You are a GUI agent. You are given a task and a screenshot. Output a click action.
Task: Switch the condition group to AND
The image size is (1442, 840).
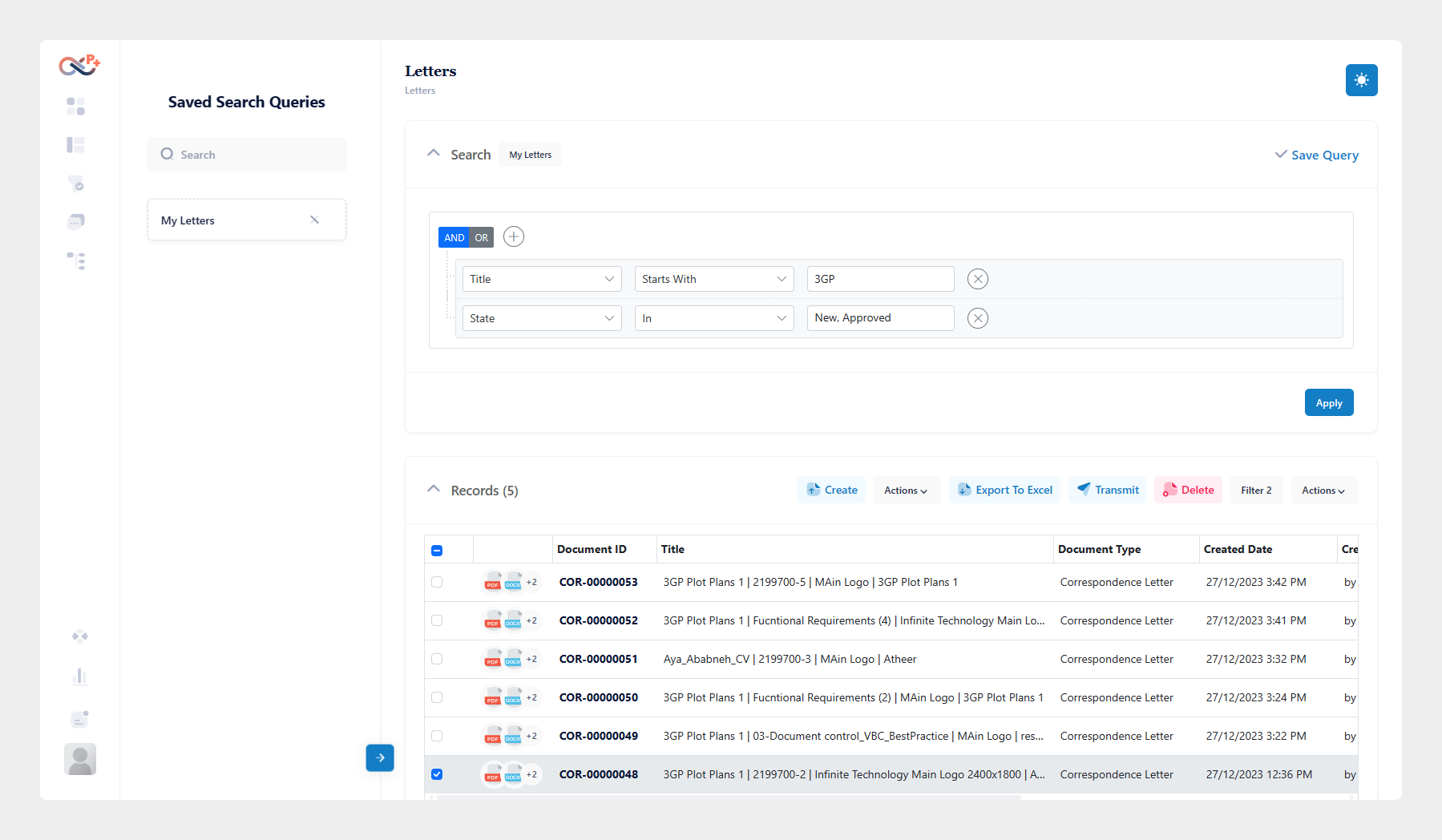[454, 237]
